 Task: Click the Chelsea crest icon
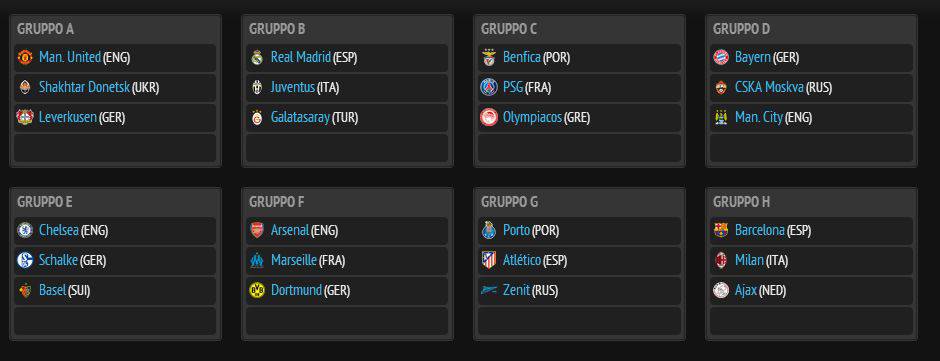point(25,230)
